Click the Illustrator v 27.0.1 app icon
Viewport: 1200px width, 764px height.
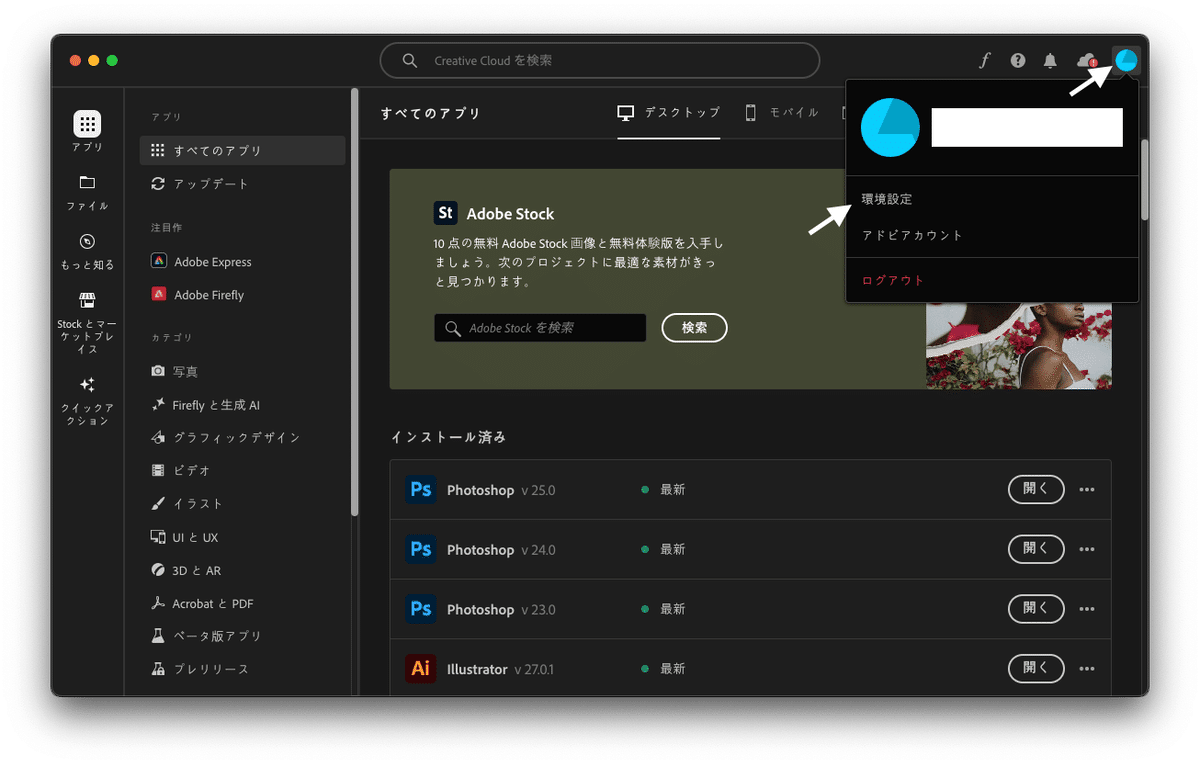(x=421, y=668)
